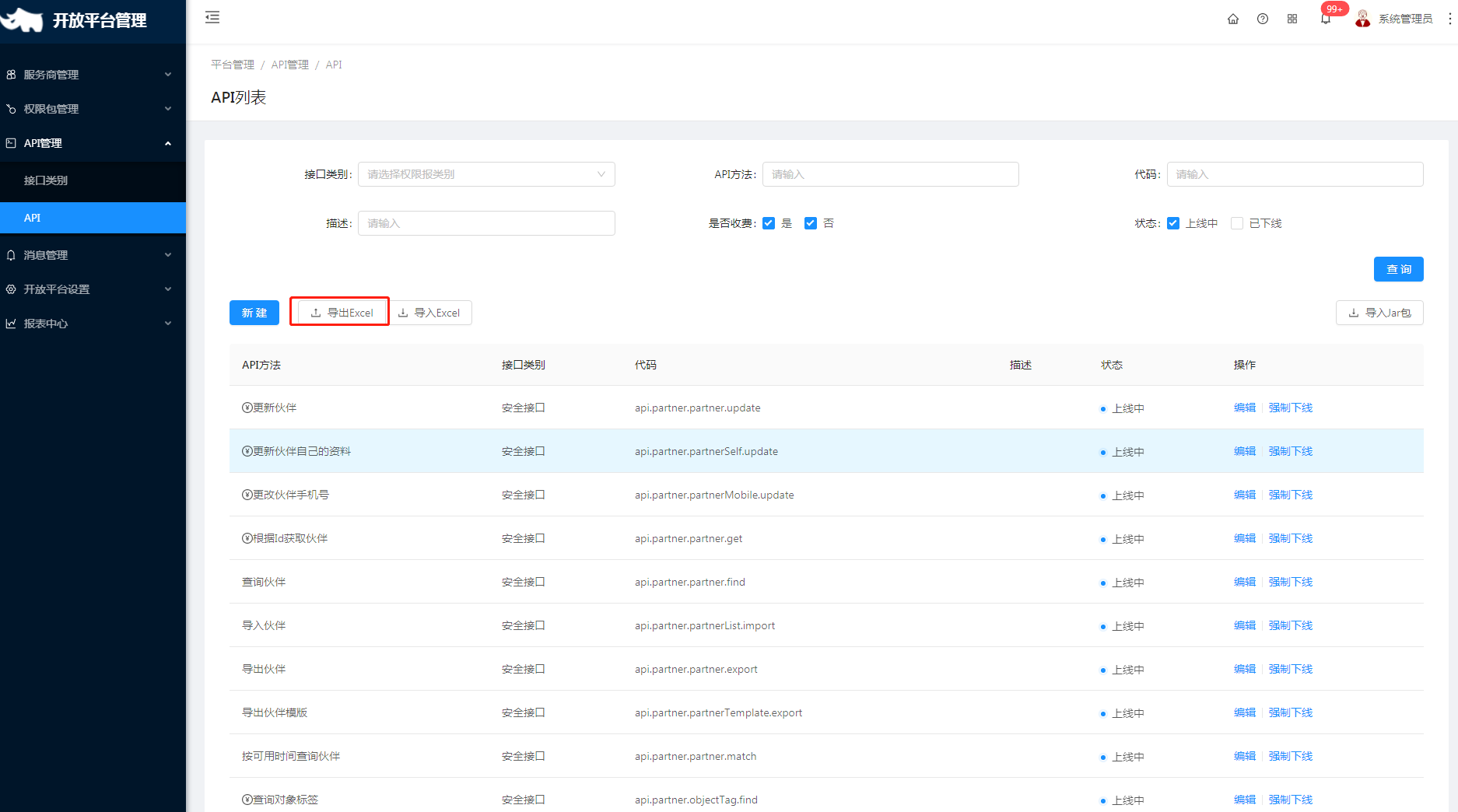Edit the 查询伙伴 row
Image resolution: width=1458 pixels, height=812 pixels.
[x=1245, y=582]
